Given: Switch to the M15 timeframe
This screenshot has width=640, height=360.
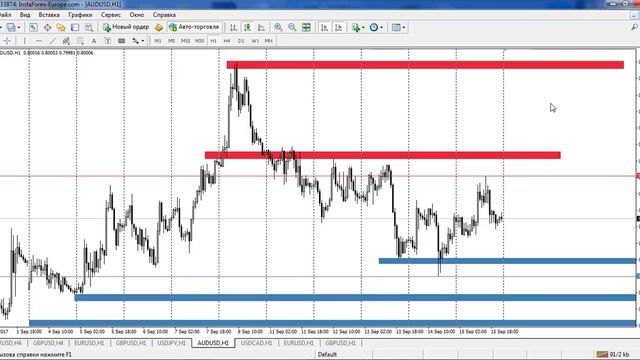Looking at the screenshot, I should pyautogui.click(x=186, y=41).
